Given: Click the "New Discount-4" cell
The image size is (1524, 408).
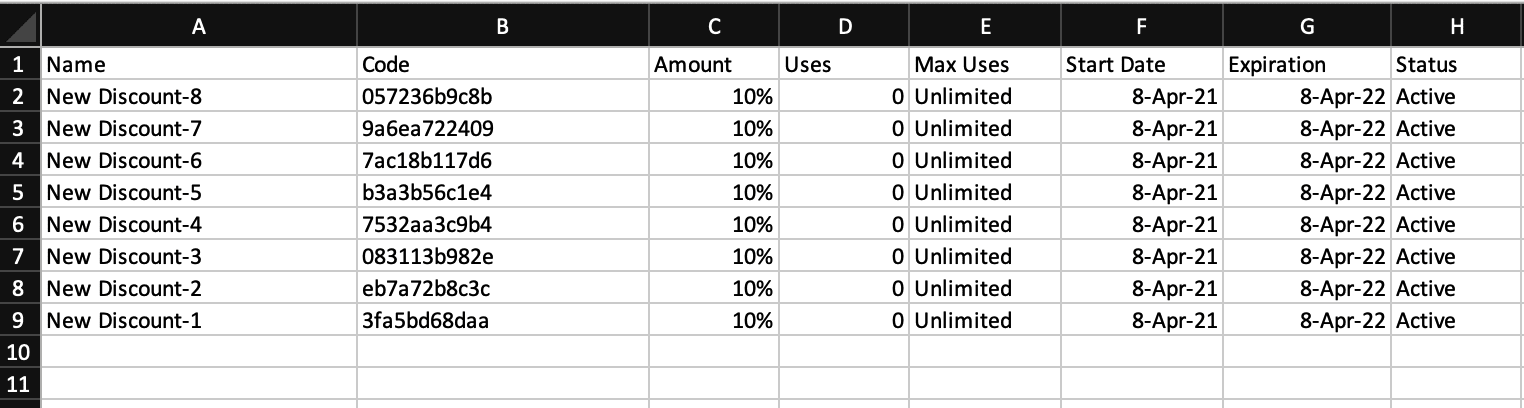Looking at the screenshot, I should (199, 225).
